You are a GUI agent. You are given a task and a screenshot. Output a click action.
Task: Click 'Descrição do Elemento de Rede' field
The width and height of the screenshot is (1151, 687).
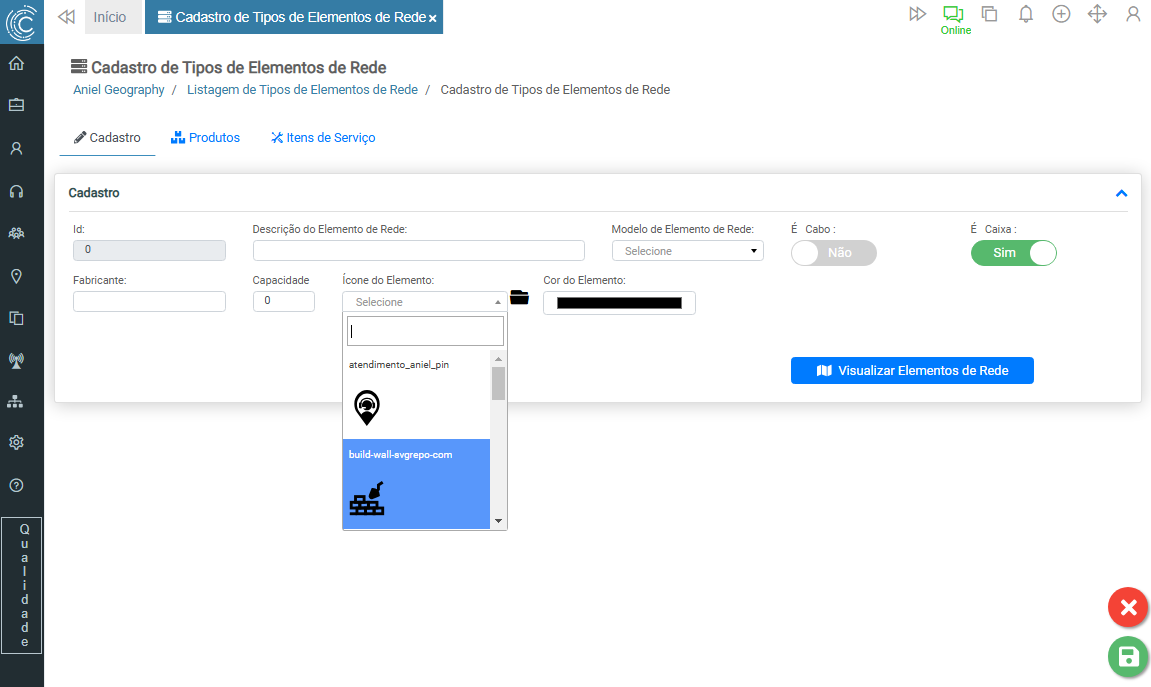pos(418,251)
